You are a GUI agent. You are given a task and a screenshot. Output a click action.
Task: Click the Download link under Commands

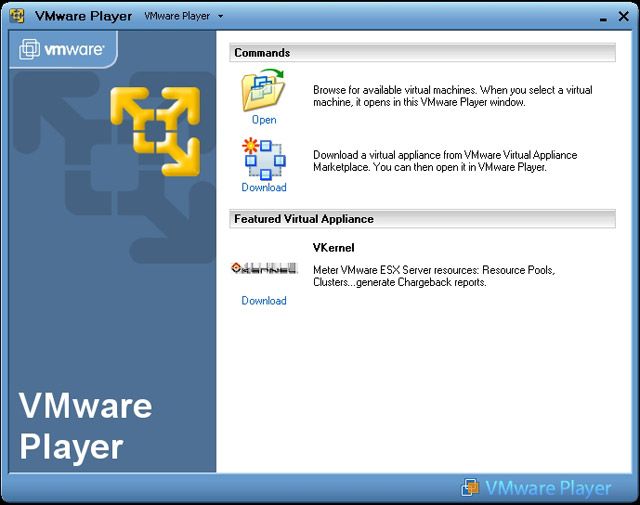(x=264, y=187)
